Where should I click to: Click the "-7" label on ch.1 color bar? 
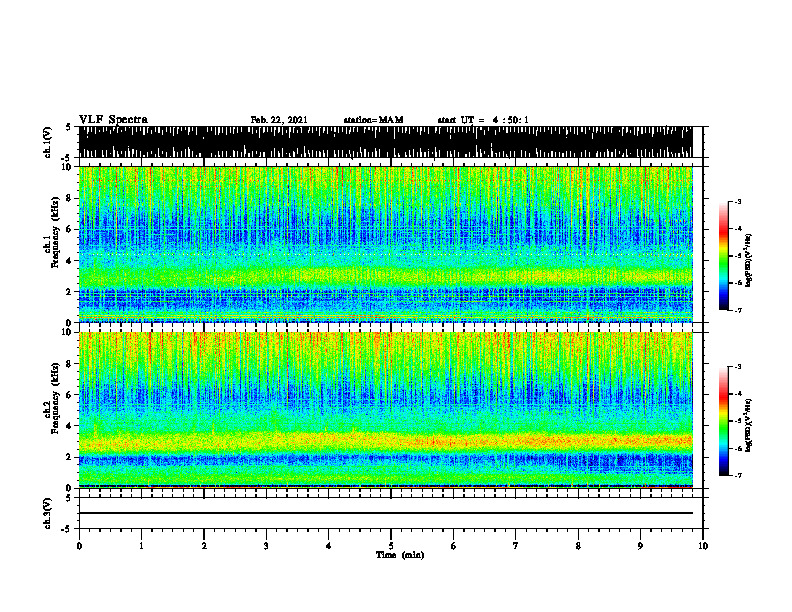737,311
